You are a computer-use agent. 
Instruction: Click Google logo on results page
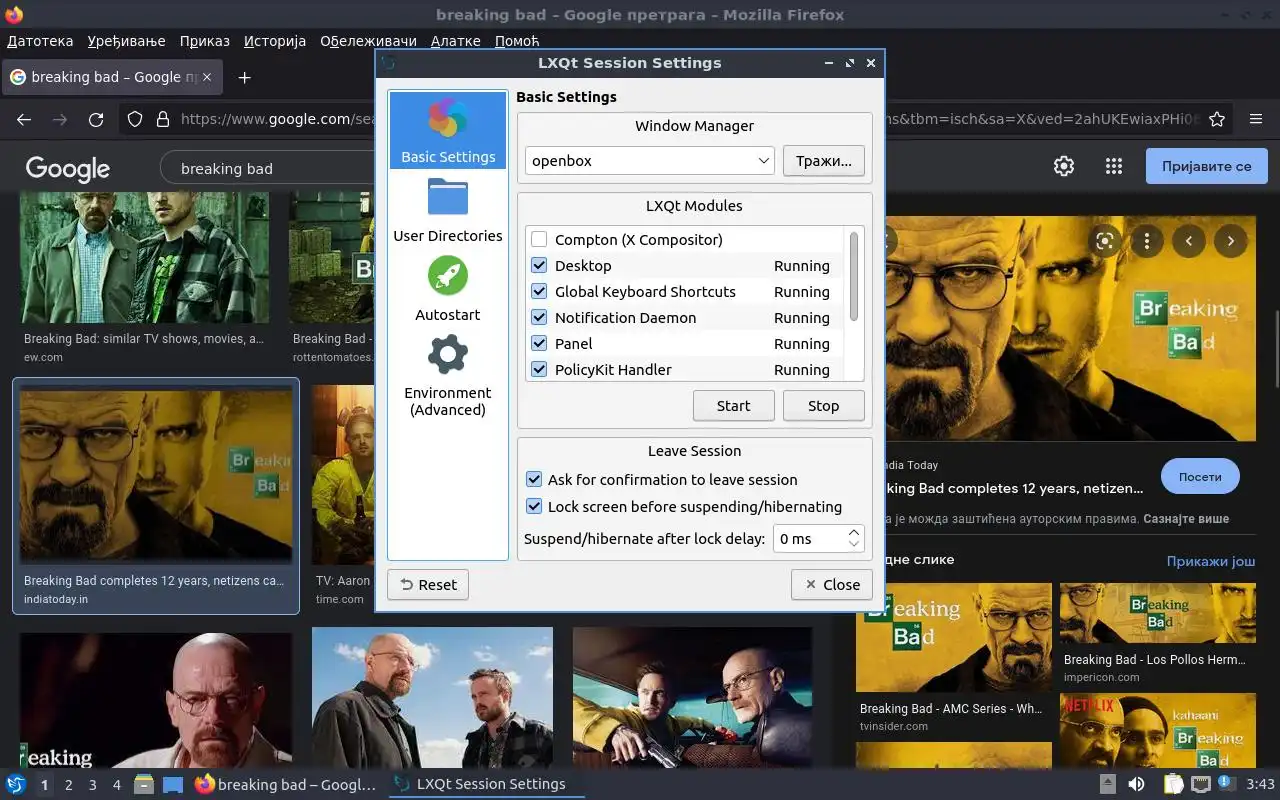[x=68, y=168]
